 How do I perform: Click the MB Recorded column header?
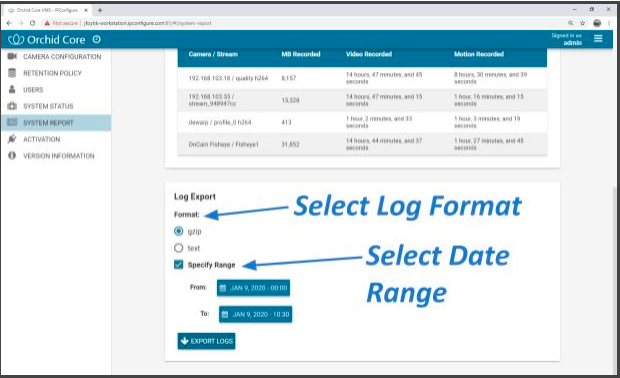(x=301, y=54)
